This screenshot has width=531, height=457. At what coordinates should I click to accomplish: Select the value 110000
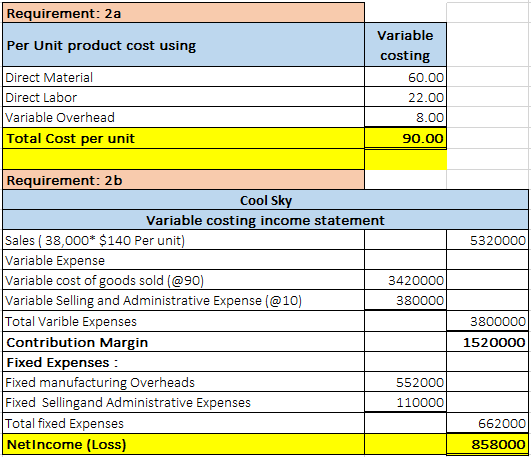click(405, 402)
